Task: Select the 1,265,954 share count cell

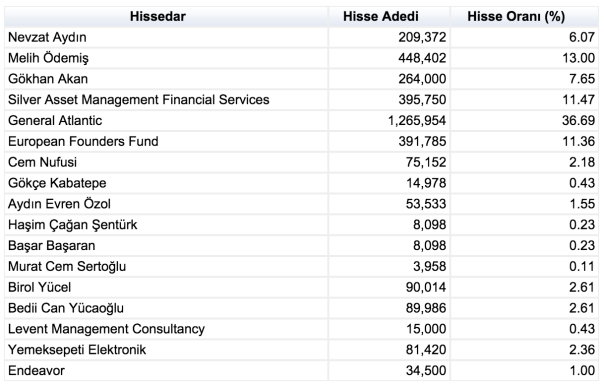Action: pyautogui.click(x=389, y=121)
